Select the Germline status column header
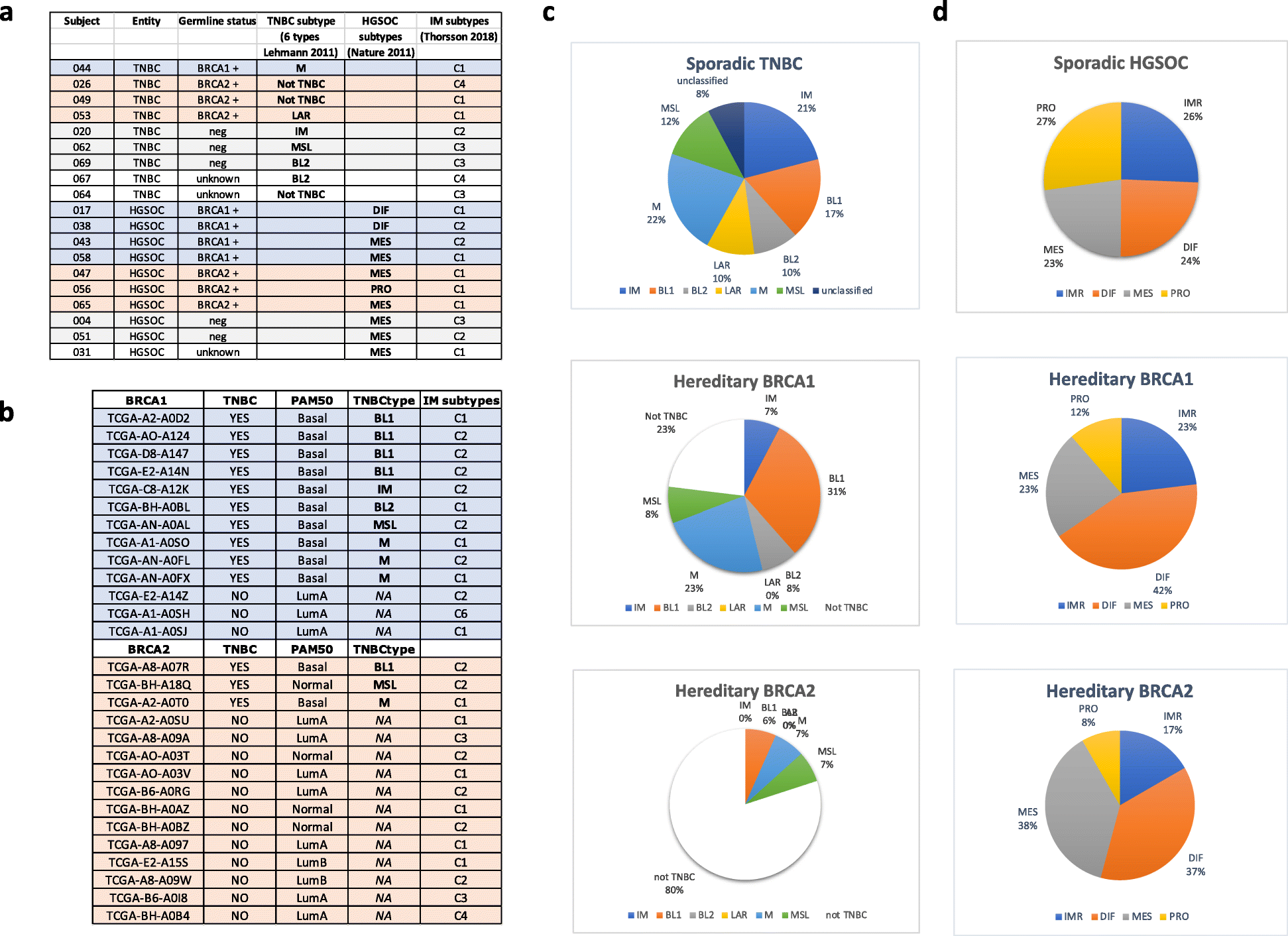The image size is (1288, 936). pyautogui.click(x=217, y=21)
